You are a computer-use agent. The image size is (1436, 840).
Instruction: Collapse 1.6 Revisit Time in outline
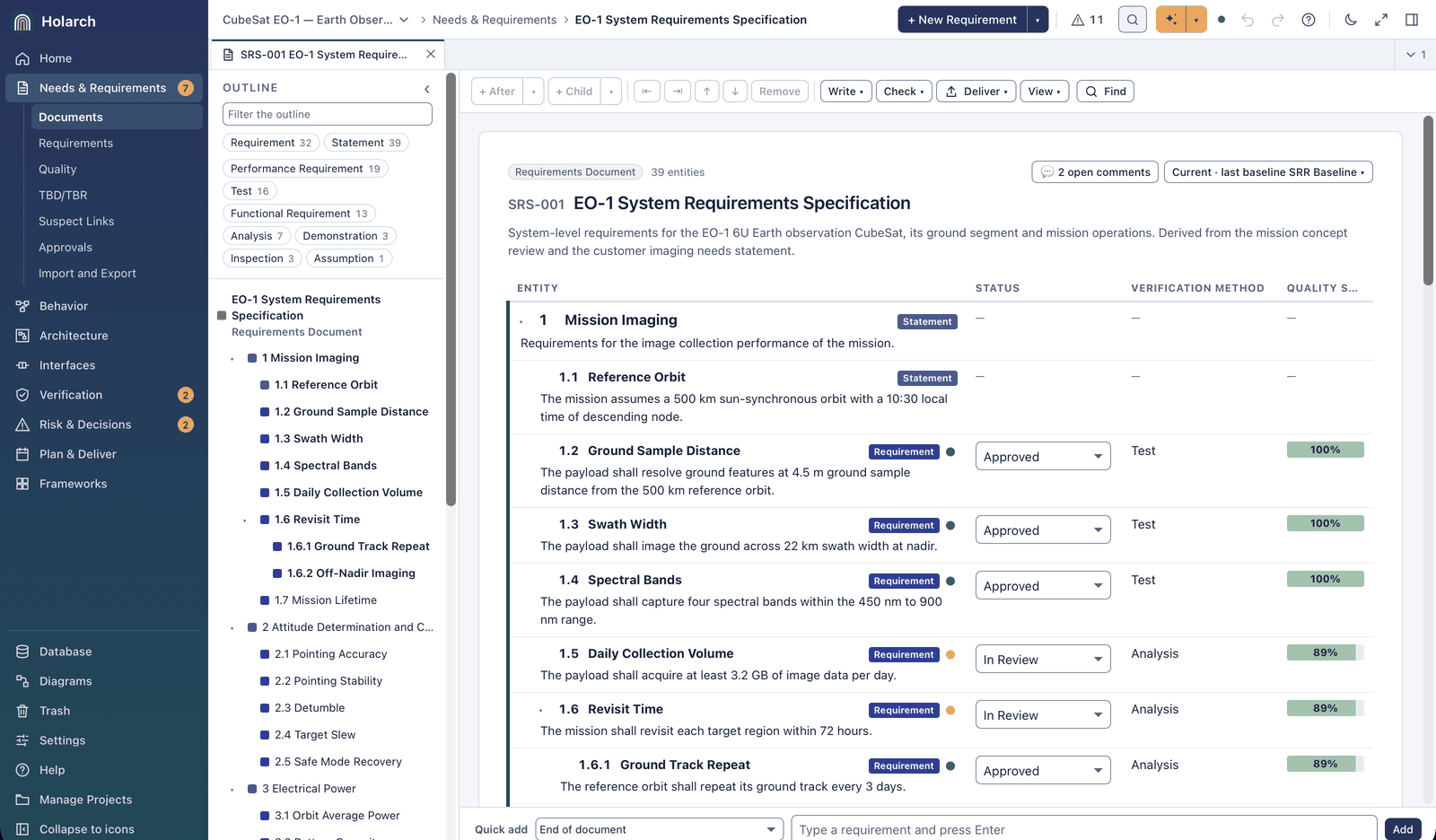click(244, 521)
